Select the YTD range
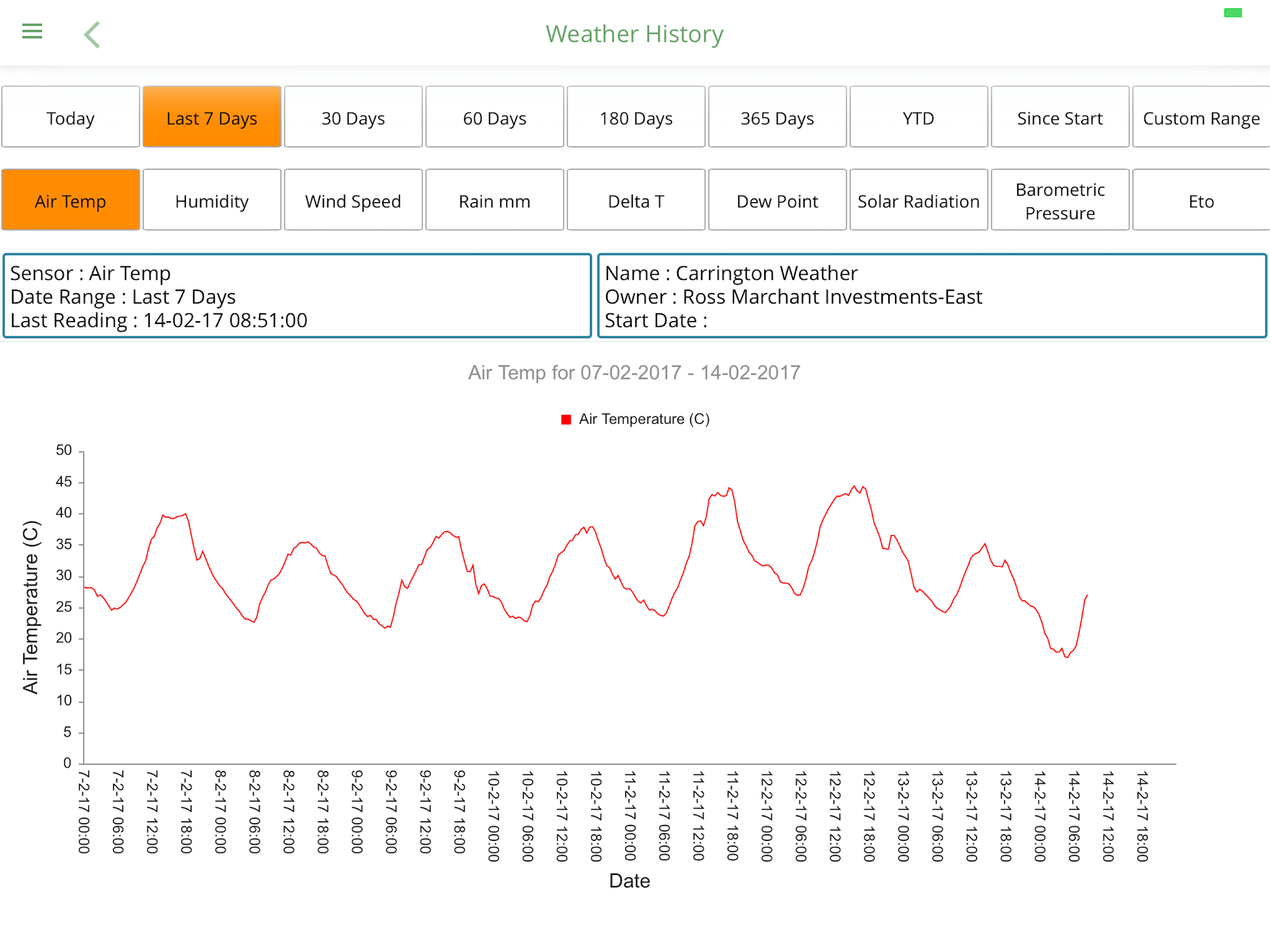The image size is (1270, 952). click(918, 118)
